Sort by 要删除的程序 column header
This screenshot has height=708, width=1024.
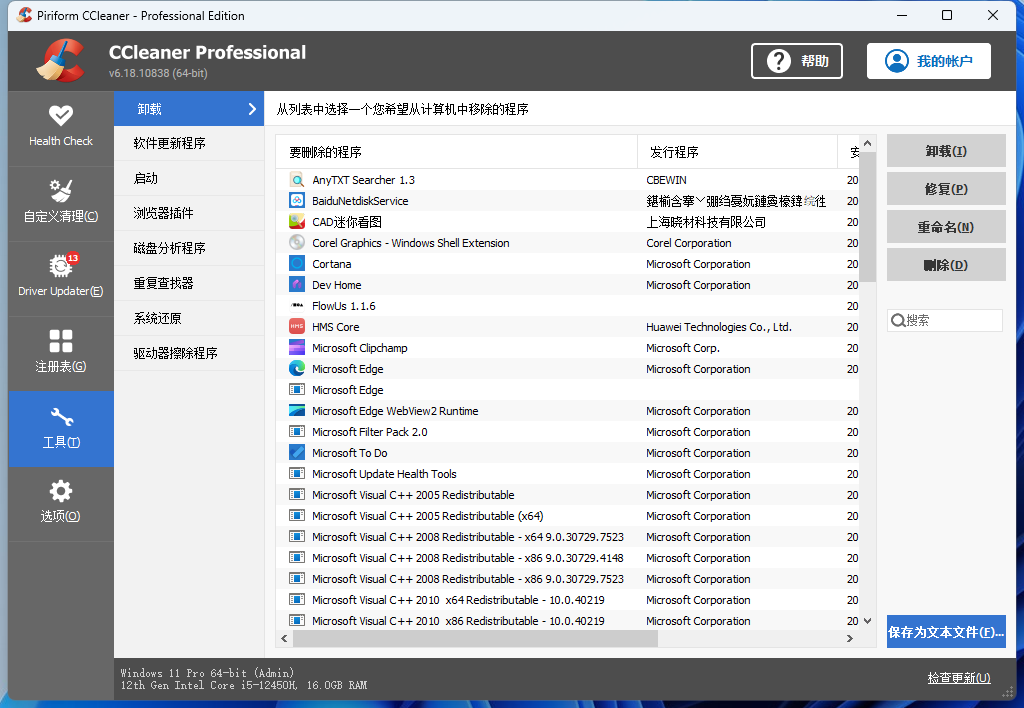click(x=456, y=152)
